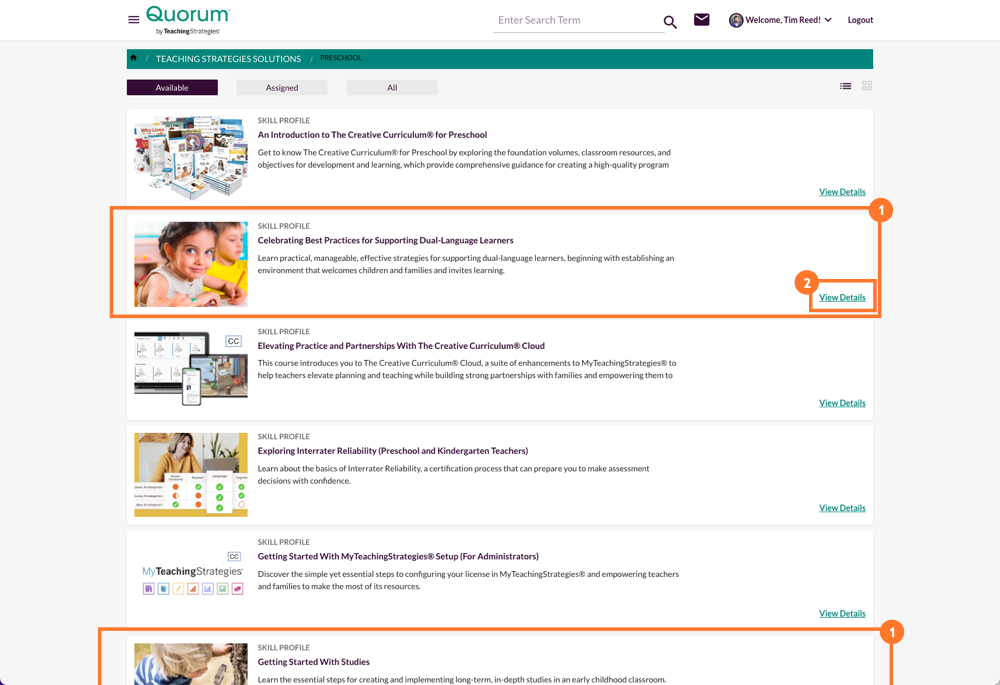Open the hamburger navigation menu
This screenshot has height=685, width=1000.
(133, 19)
